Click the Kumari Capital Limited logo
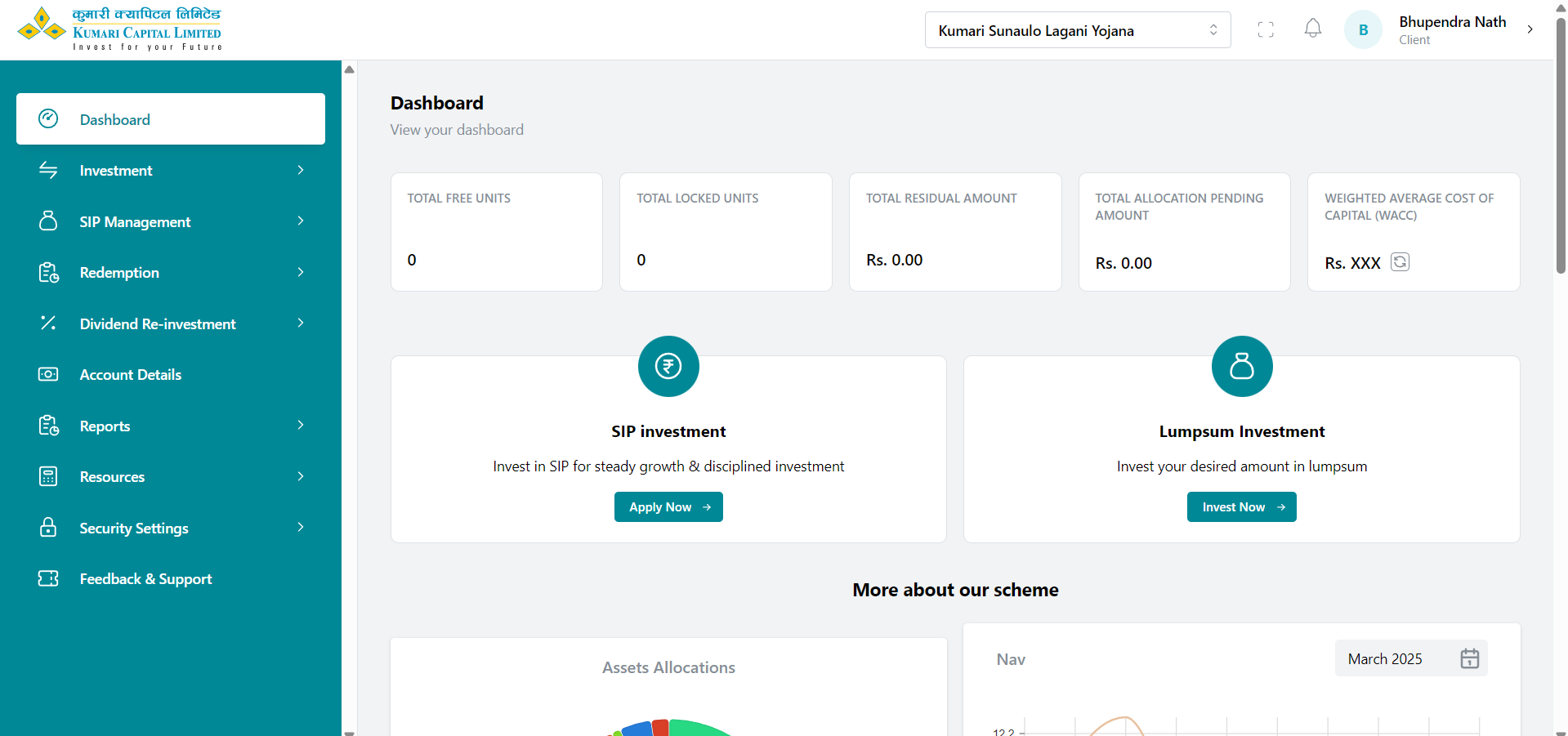 [119, 29]
